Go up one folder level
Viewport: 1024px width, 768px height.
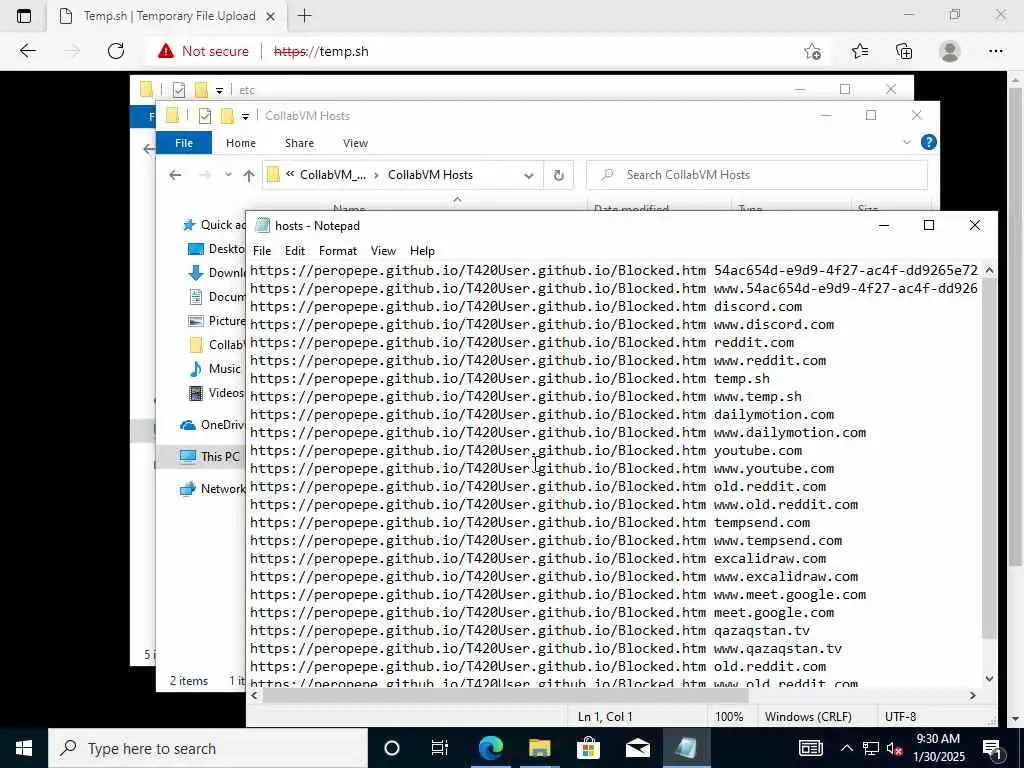click(248, 175)
